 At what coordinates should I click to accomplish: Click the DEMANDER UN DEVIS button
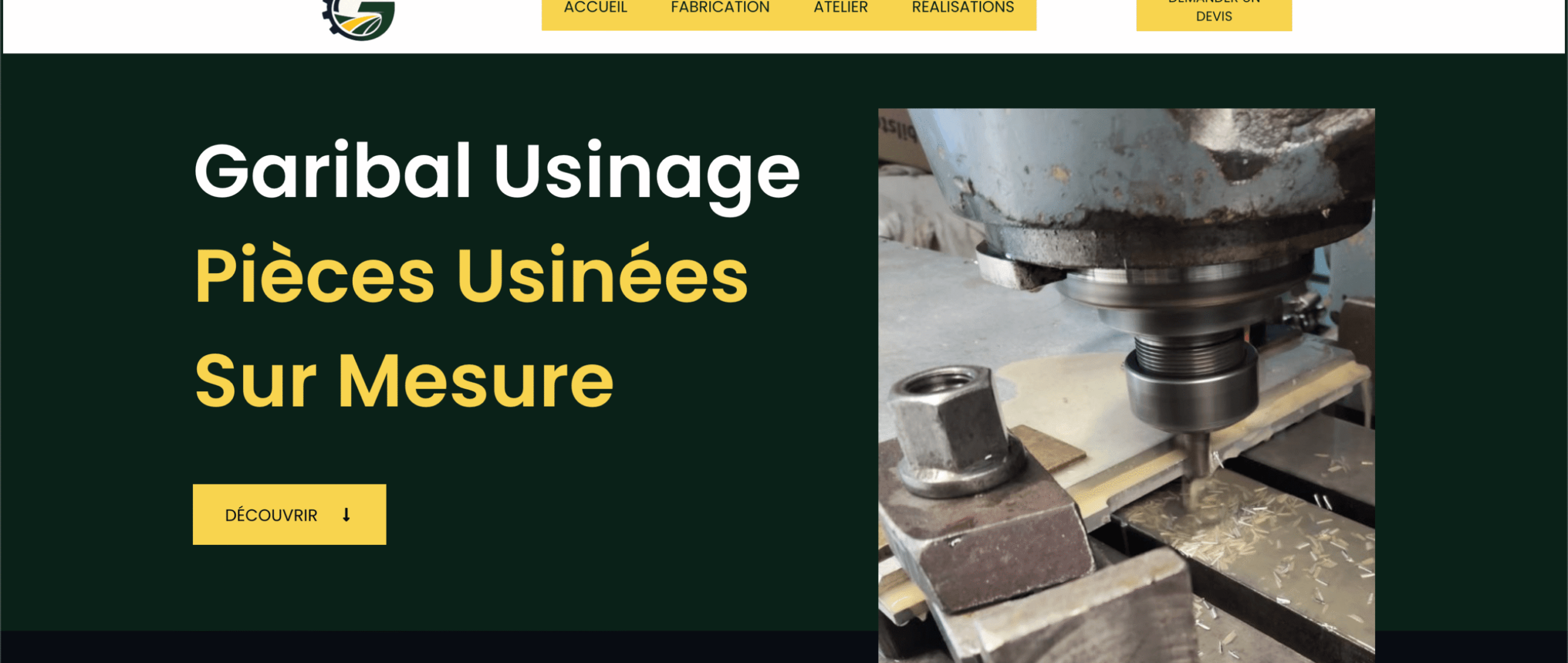[x=1214, y=13]
